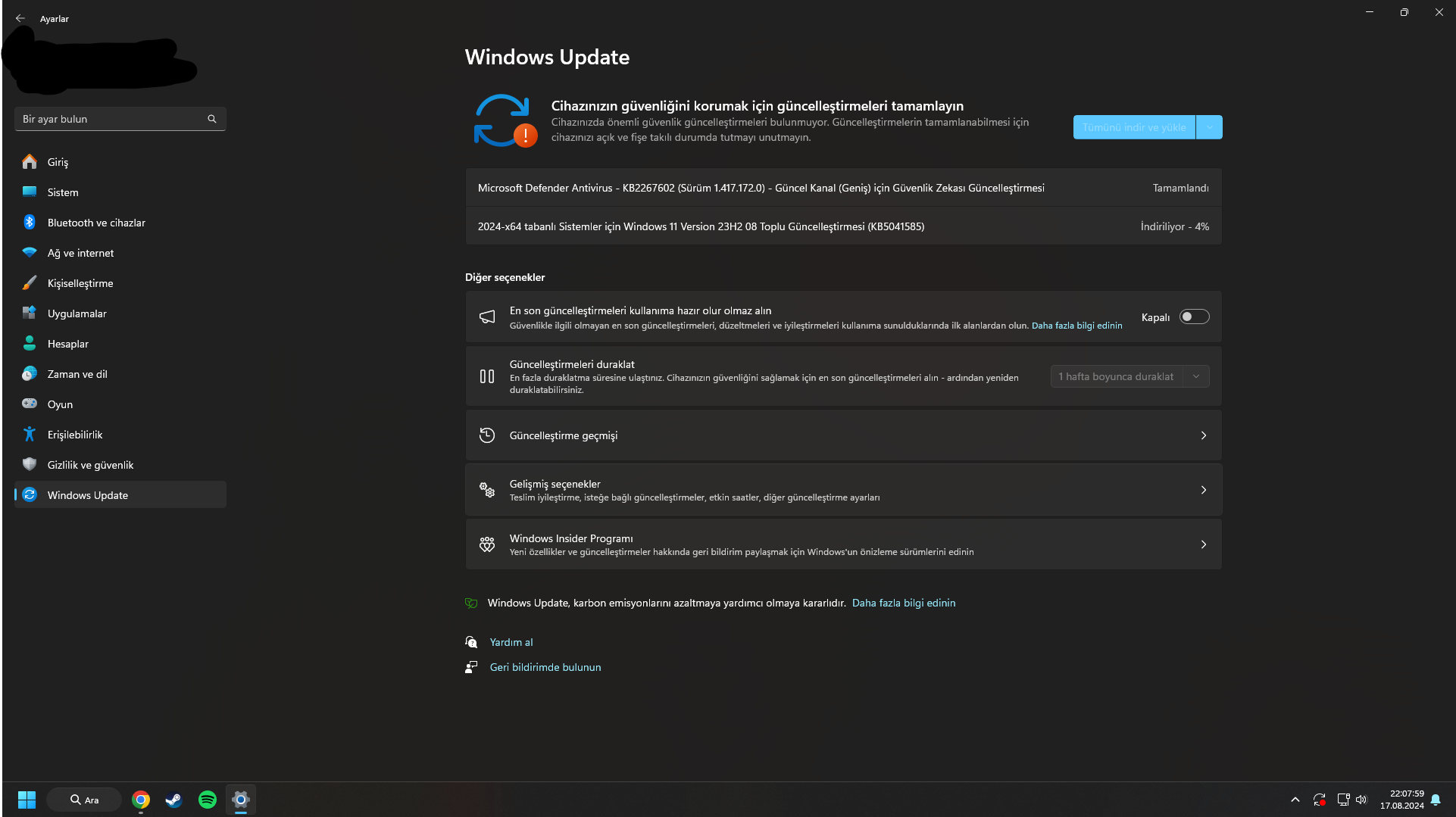
Task: Open Steam from the taskbar
Action: (174, 800)
